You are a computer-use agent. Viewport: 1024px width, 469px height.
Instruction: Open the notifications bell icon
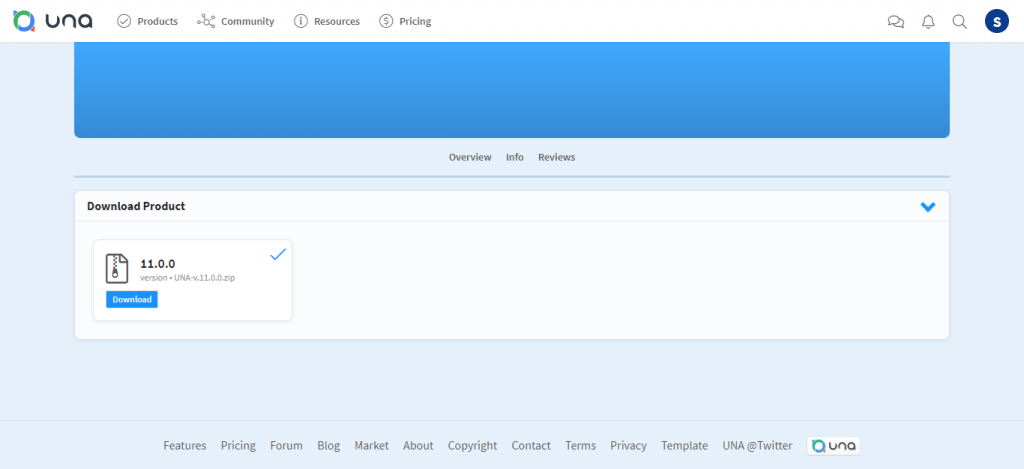point(928,22)
